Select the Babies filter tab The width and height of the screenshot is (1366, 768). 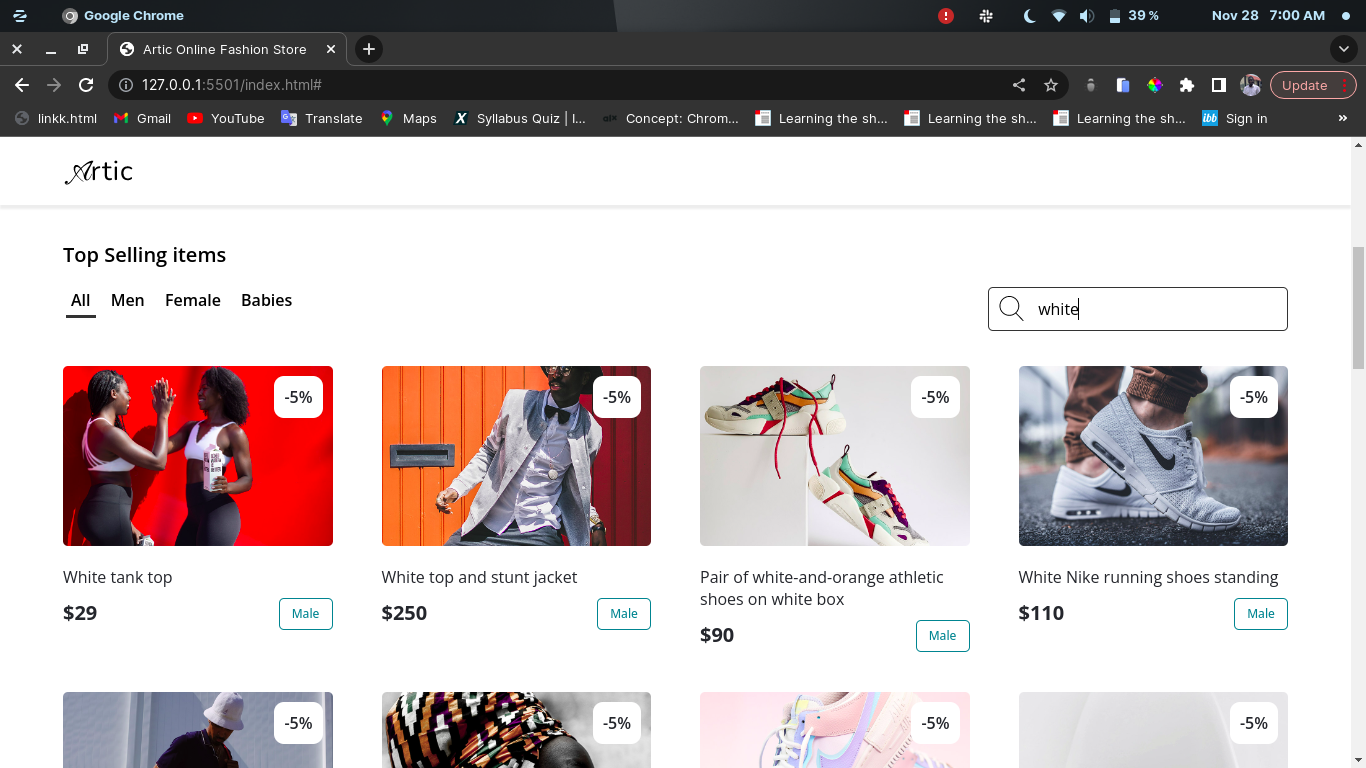coord(266,300)
